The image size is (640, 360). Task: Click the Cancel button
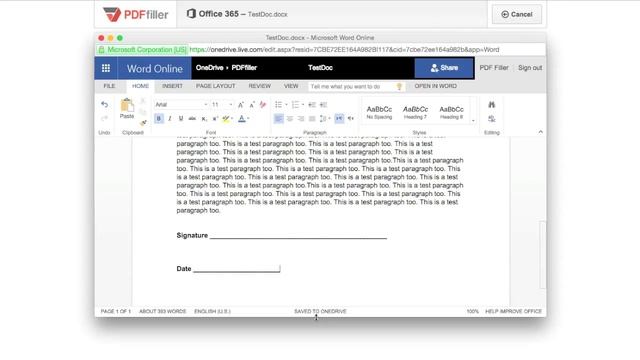[x=517, y=14]
